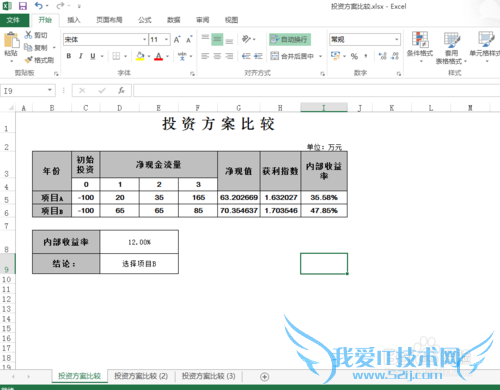Viewport: 500px width, 390px height.
Task: Switch to the View tab
Action: (x=231, y=20)
